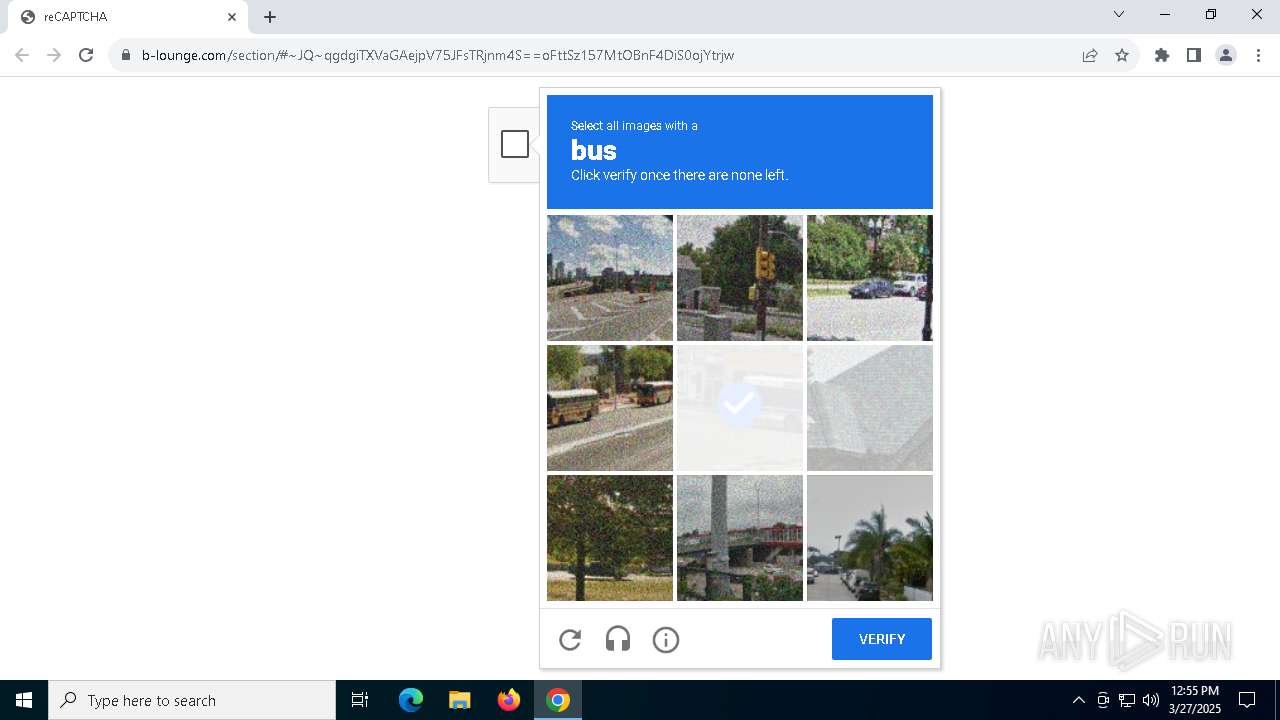Launch Microsoft Edge from taskbar
Image resolution: width=1280 pixels, height=720 pixels.
(x=411, y=700)
